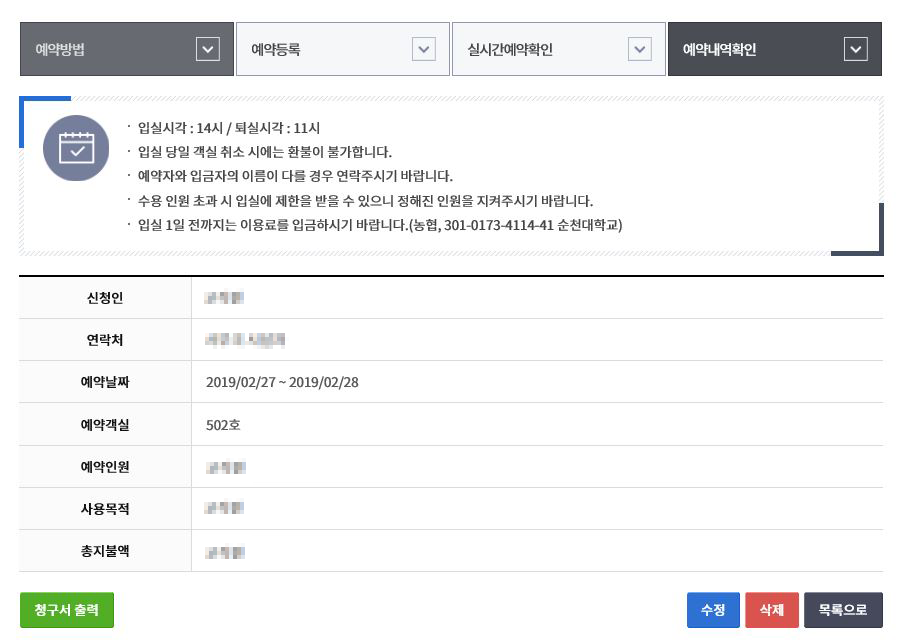912x644 pixels.
Task: Click the 신청인 row label
Action: (105, 298)
